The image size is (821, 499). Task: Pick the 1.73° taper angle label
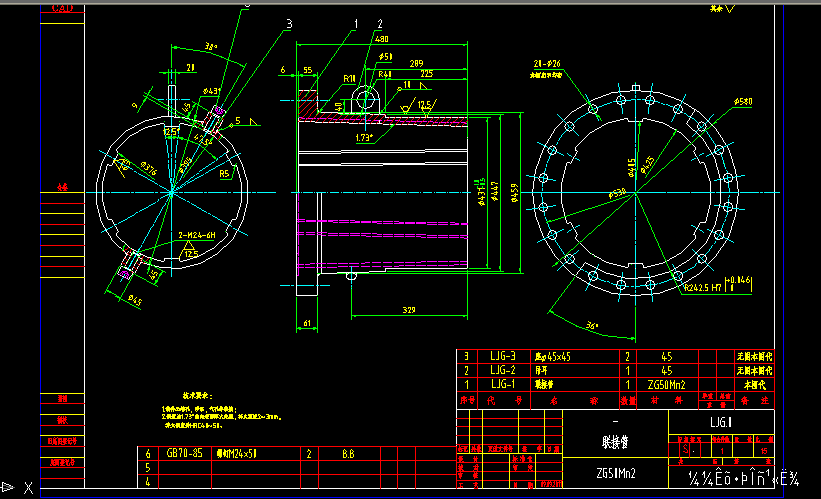pos(365,137)
